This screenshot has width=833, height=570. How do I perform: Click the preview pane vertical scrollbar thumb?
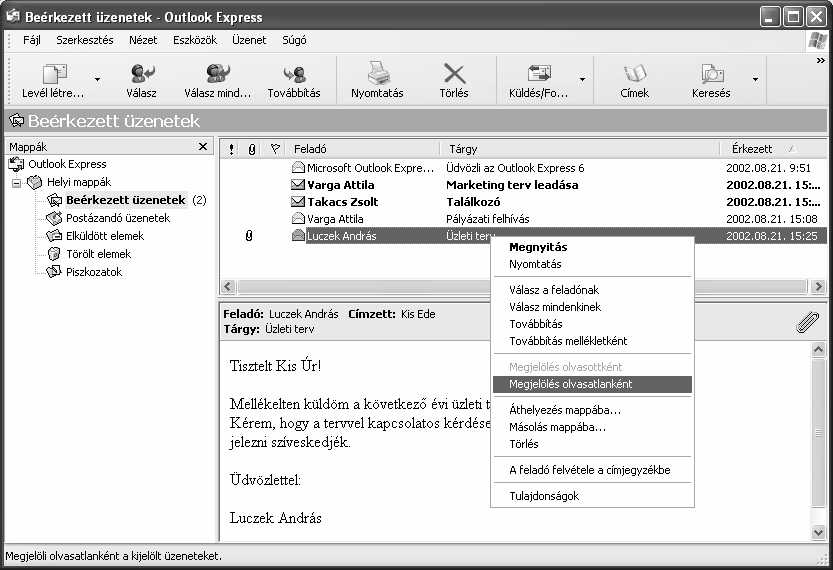pyautogui.click(x=819, y=433)
